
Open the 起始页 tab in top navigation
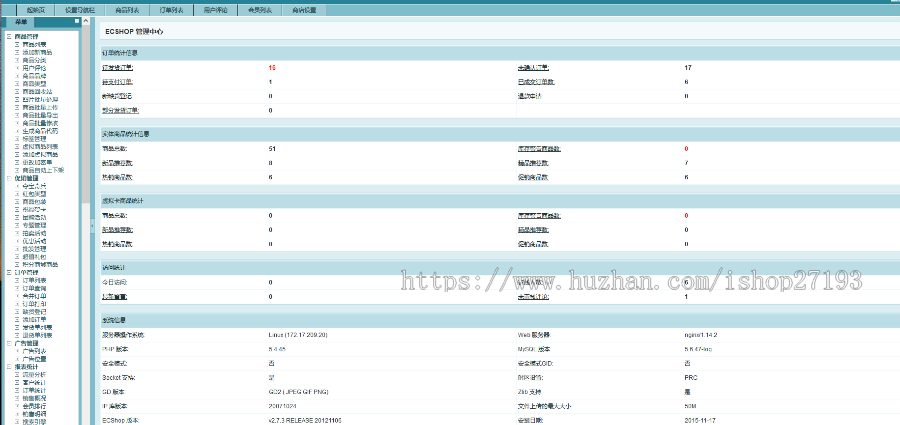click(36, 10)
